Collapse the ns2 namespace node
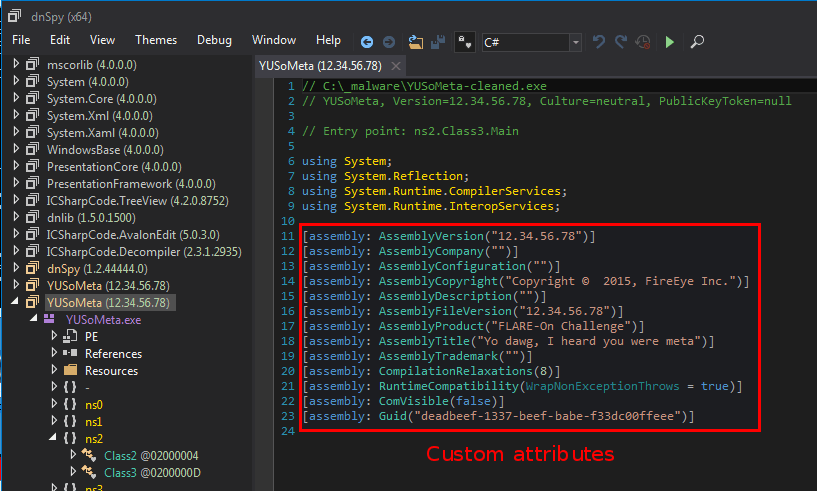The height and width of the screenshot is (491, 817). coord(54,438)
